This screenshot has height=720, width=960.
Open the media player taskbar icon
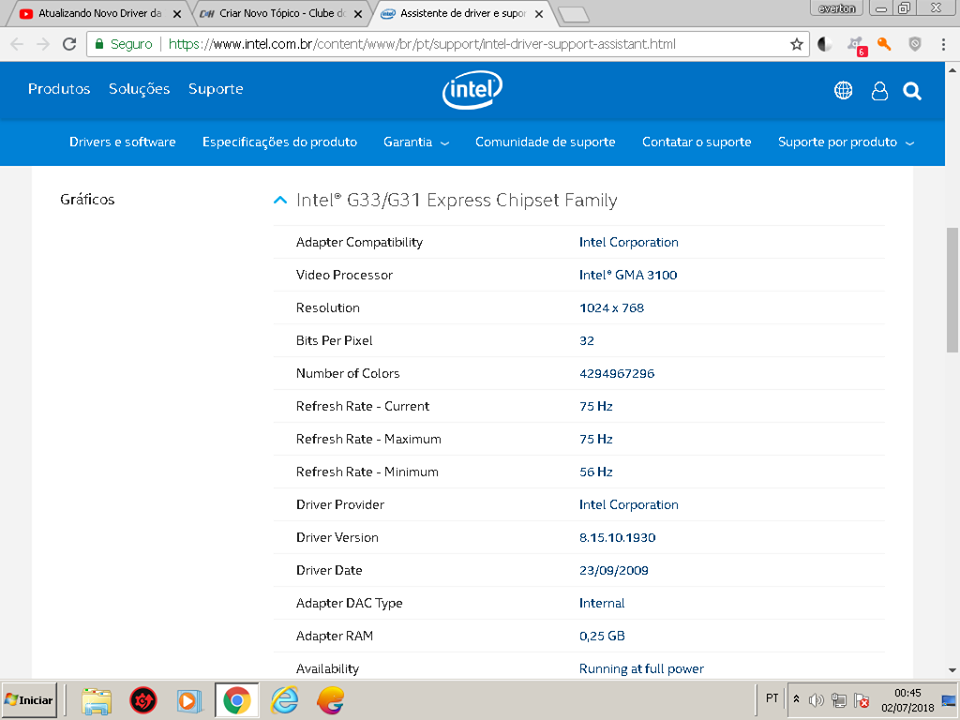tap(189, 700)
